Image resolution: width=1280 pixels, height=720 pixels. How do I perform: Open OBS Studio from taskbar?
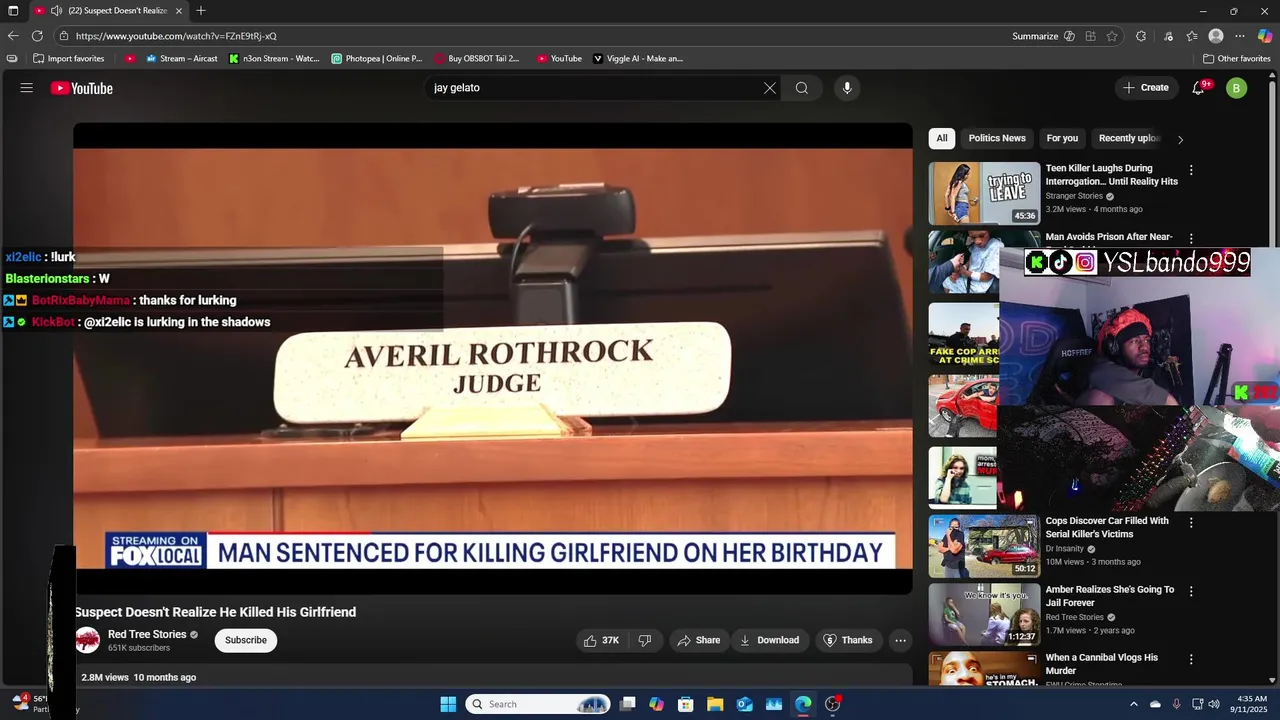point(832,704)
